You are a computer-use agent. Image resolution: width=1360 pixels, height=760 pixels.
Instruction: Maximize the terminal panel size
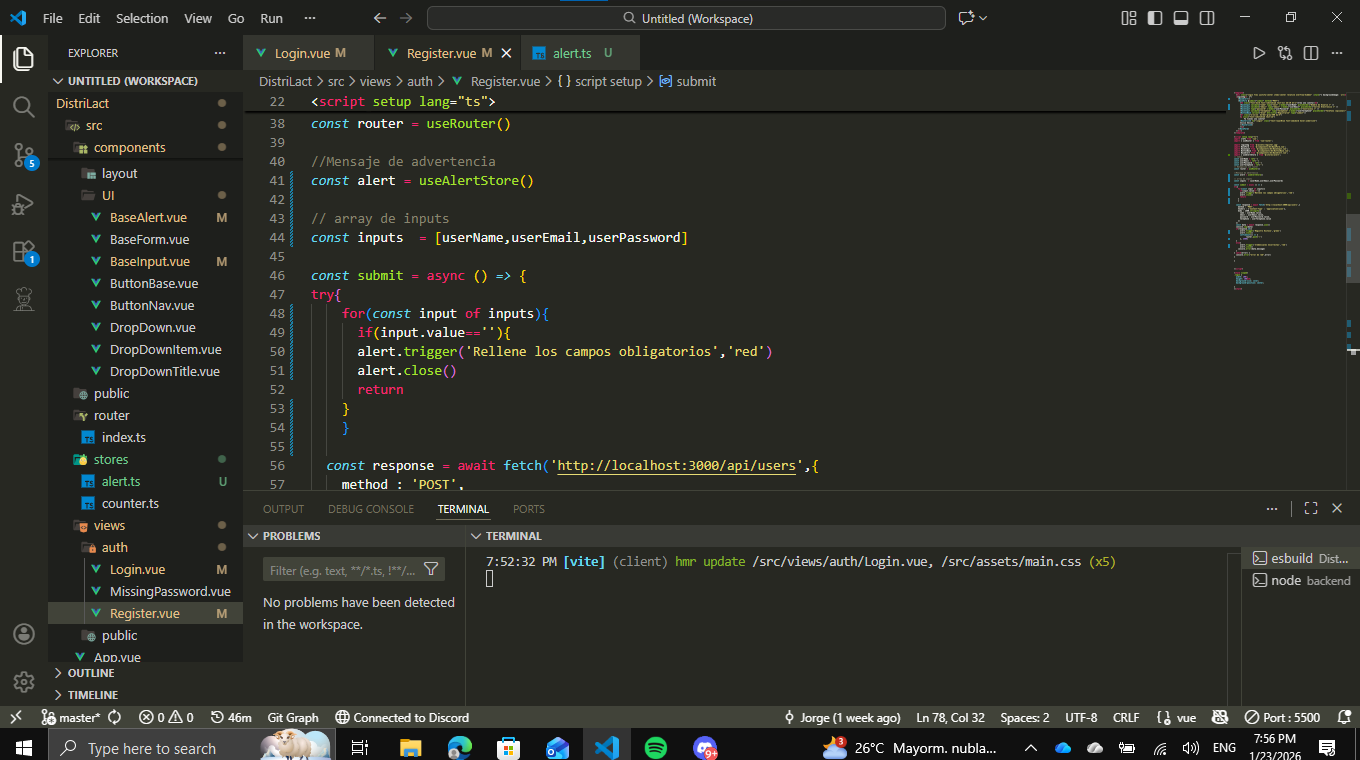tap(1311, 508)
